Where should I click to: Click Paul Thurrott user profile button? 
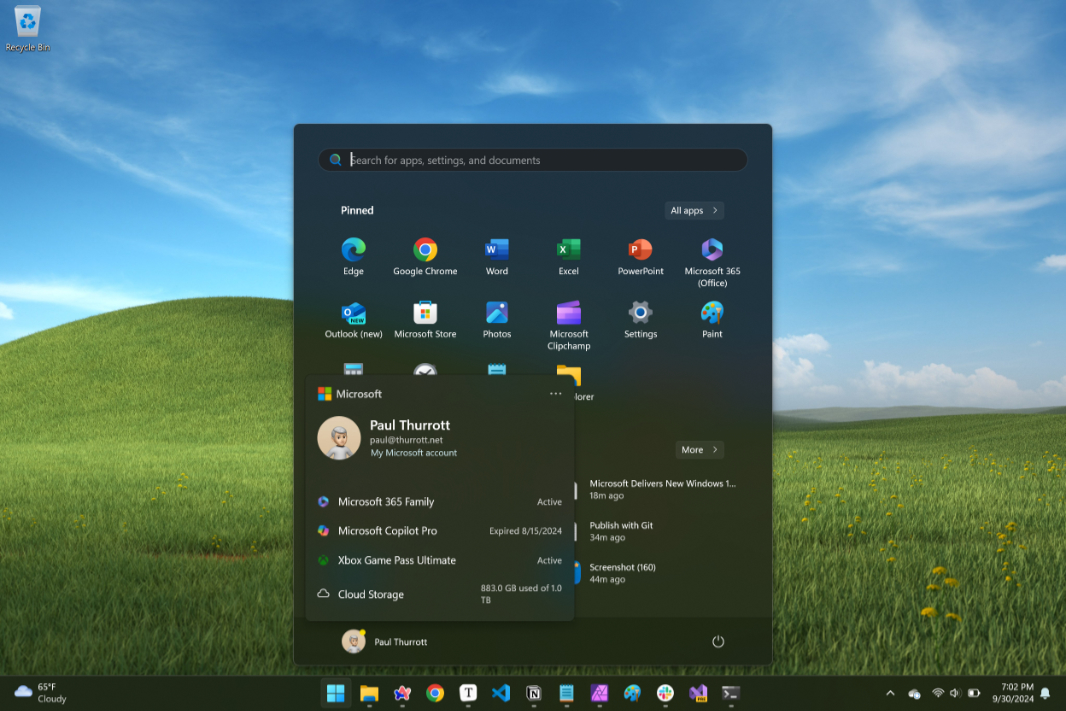(385, 642)
